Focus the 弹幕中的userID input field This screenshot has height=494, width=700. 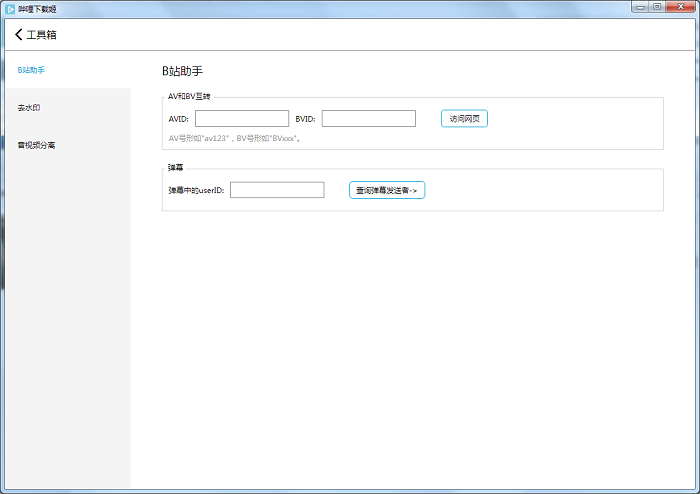click(277, 190)
